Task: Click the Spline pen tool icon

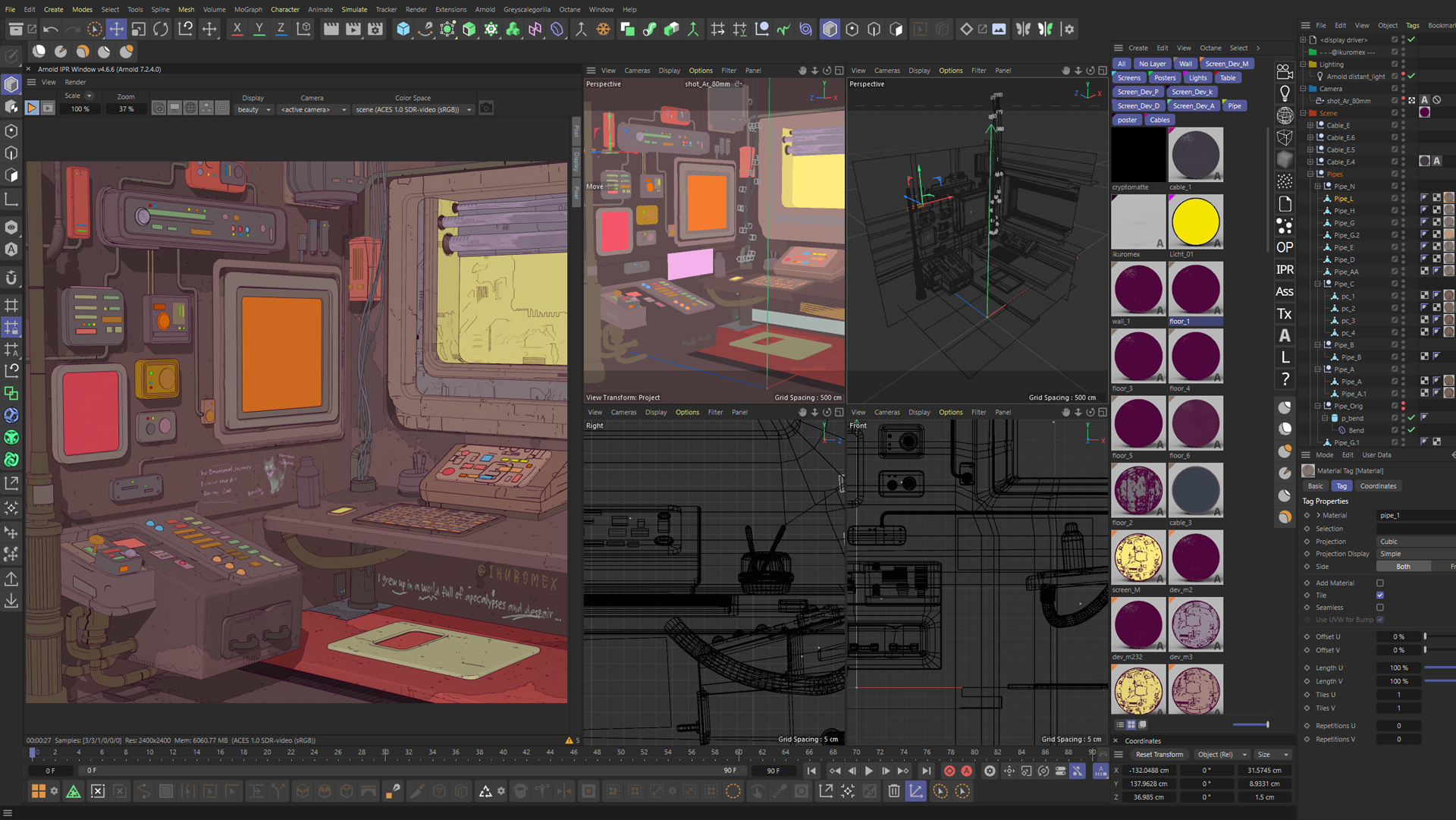Action: [x=425, y=29]
